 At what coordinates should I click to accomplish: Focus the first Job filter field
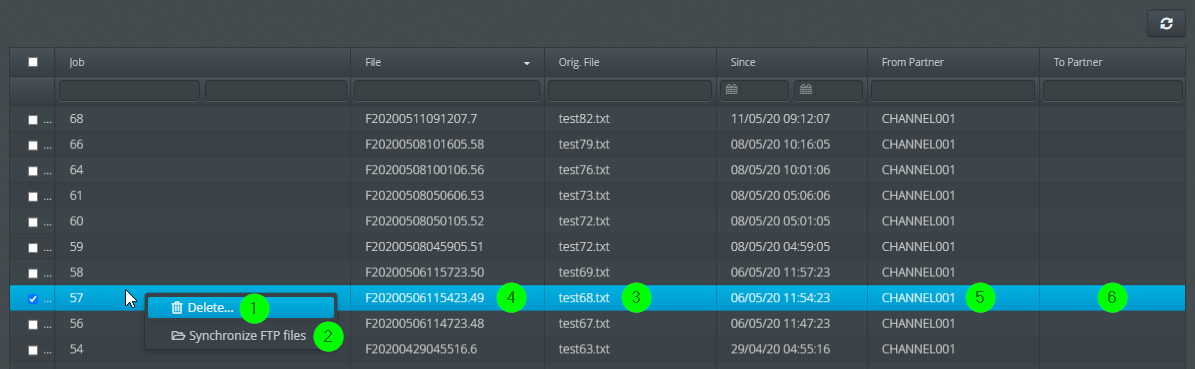(x=130, y=90)
